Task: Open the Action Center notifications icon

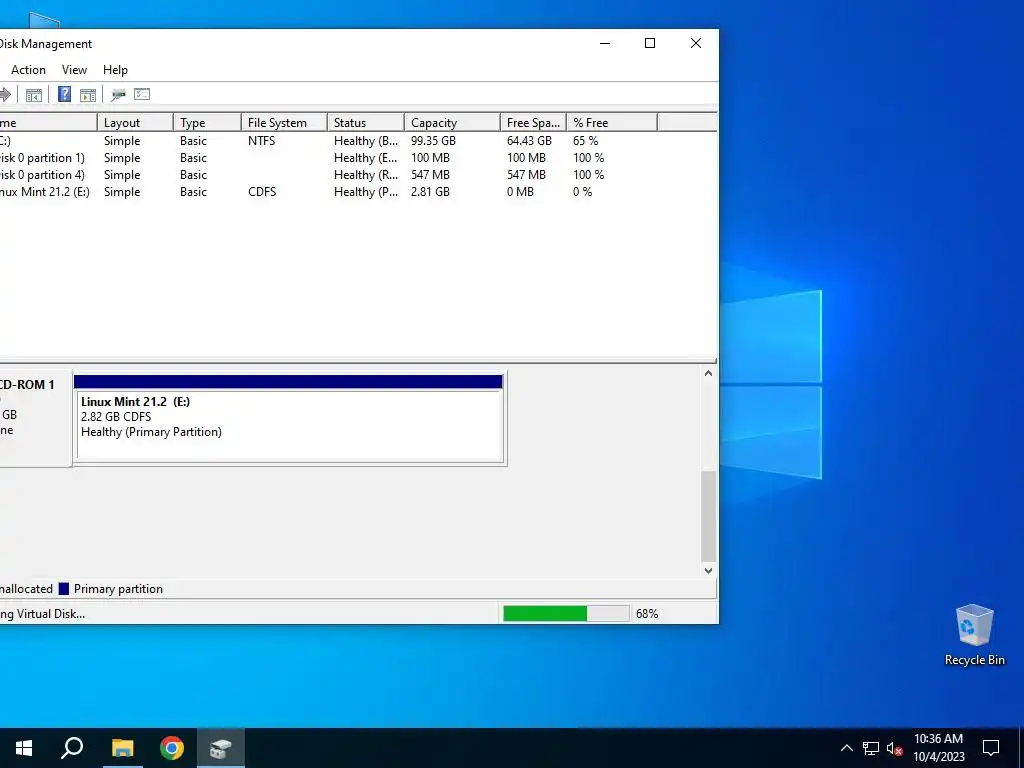Action: click(x=991, y=748)
